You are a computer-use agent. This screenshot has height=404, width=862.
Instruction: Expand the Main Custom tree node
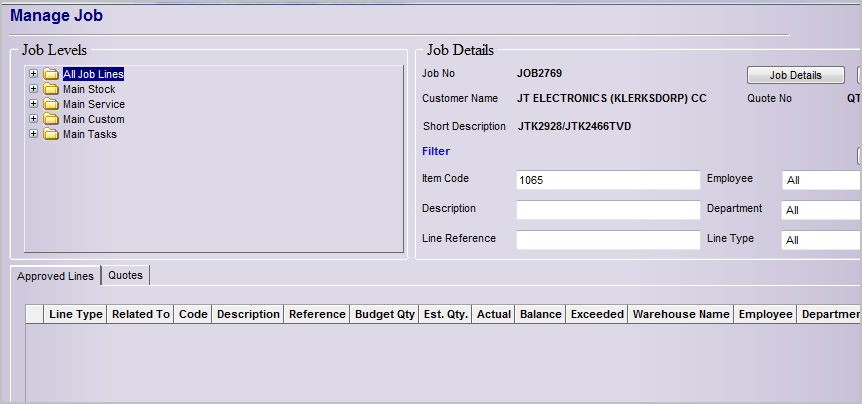click(34, 119)
